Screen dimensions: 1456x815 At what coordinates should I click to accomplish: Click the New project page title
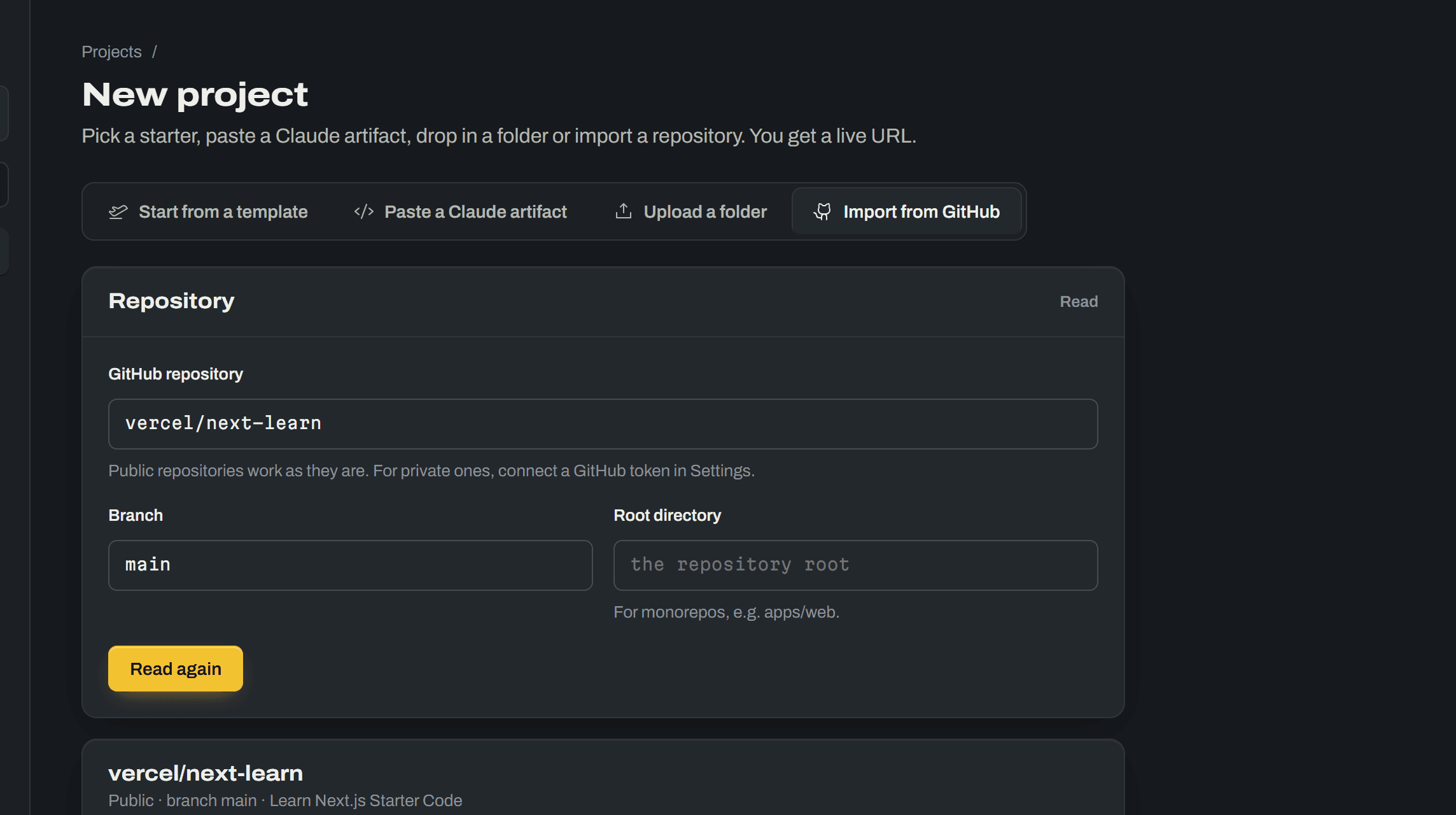click(x=195, y=96)
